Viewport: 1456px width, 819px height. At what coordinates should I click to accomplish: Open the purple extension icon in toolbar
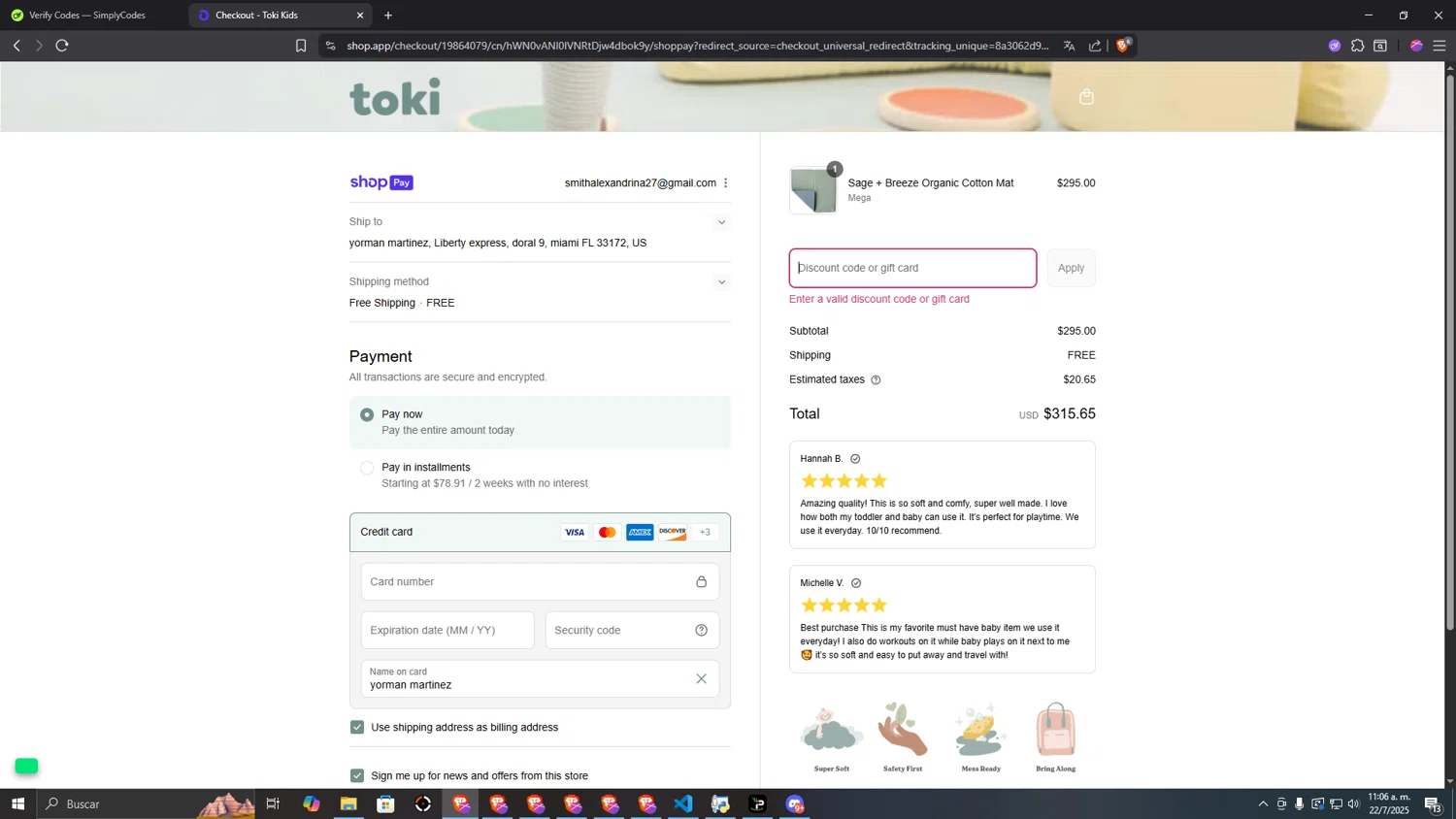[1335, 46]
